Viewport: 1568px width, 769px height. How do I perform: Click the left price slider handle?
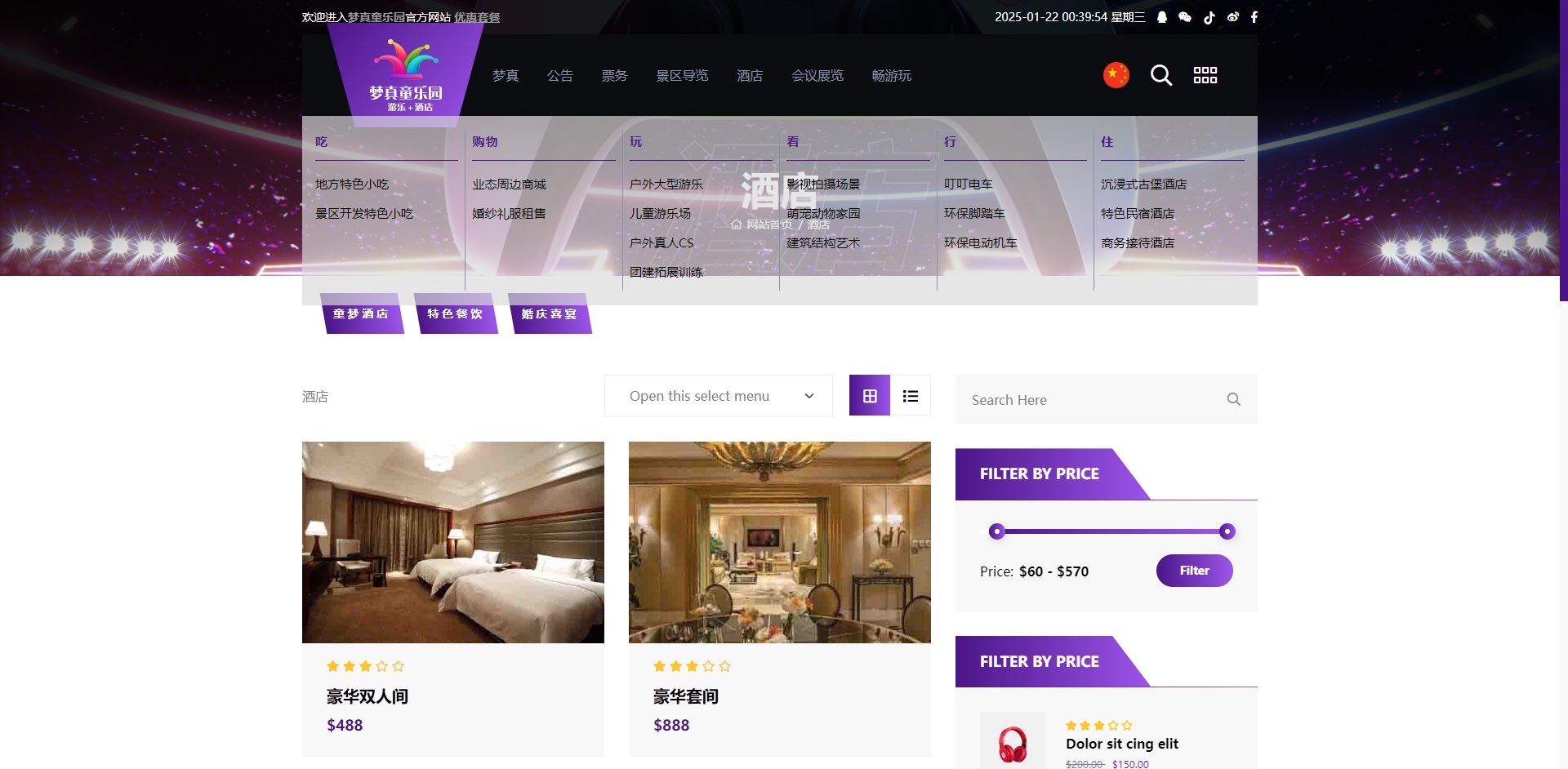coord(996,531)
